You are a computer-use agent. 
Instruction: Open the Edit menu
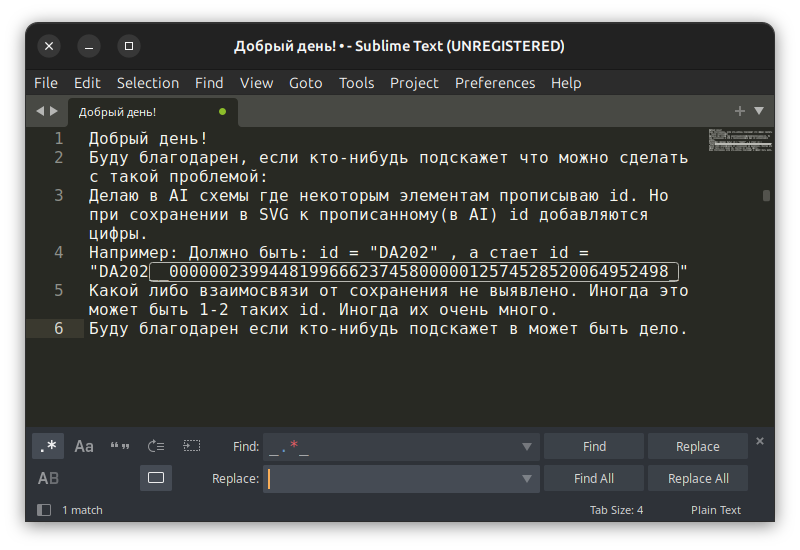point(87,83)
